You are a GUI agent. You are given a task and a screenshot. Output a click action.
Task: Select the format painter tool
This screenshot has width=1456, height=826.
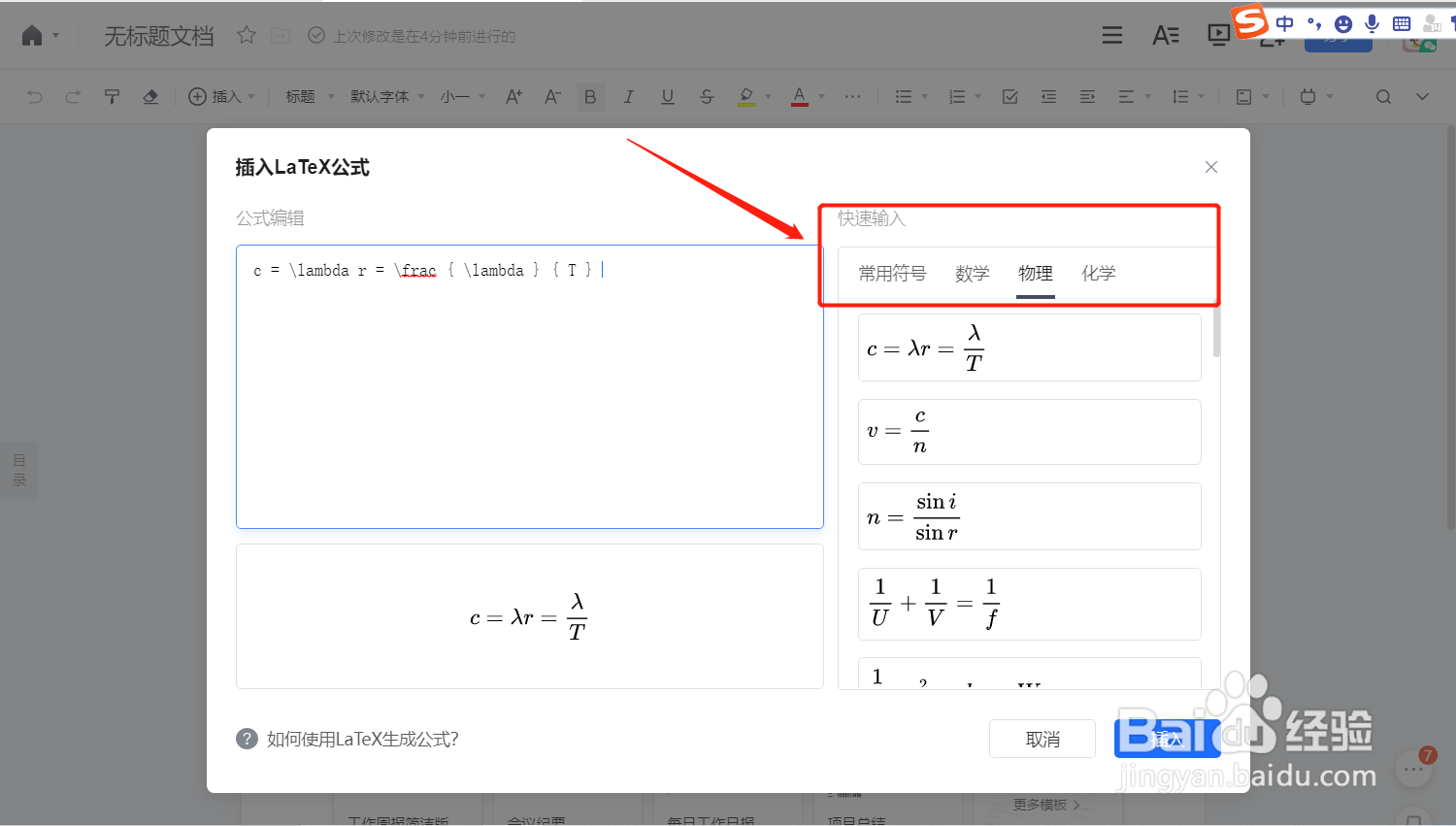pos(112,96)
